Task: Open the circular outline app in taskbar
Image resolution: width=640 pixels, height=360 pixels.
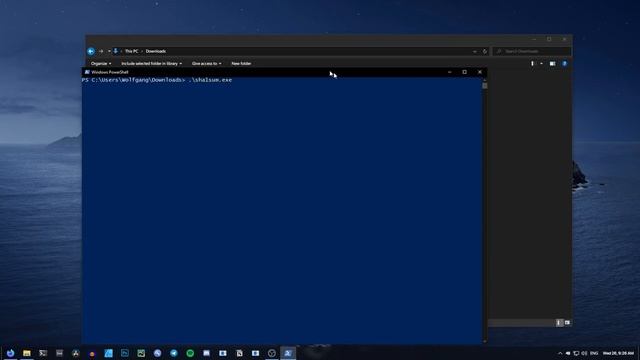Action: (272, 353)
